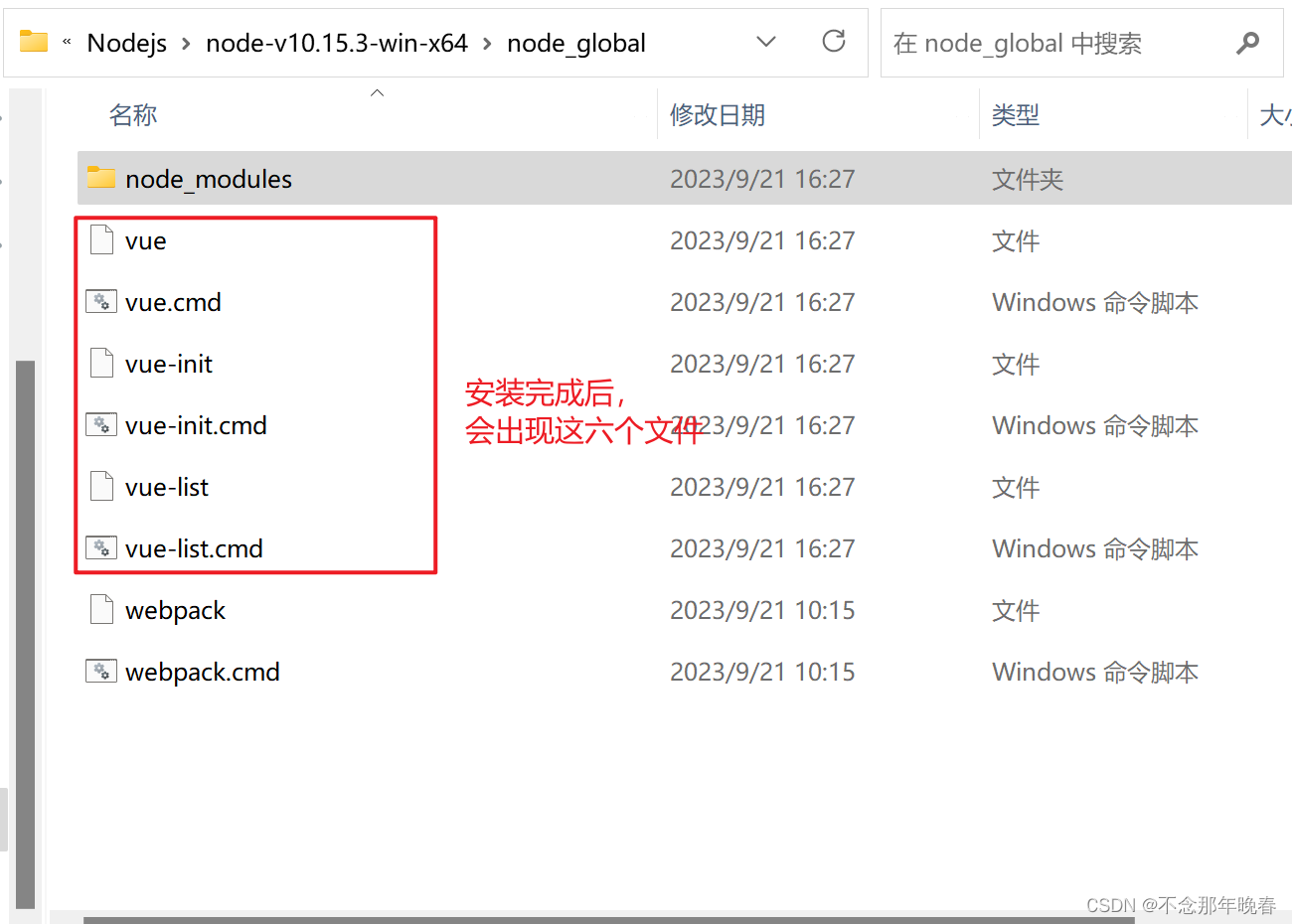The width and height of the screenshot is (1292, 924).
Task: Click the vue-list.cmd script icon
Action: [x=101, y=547]
